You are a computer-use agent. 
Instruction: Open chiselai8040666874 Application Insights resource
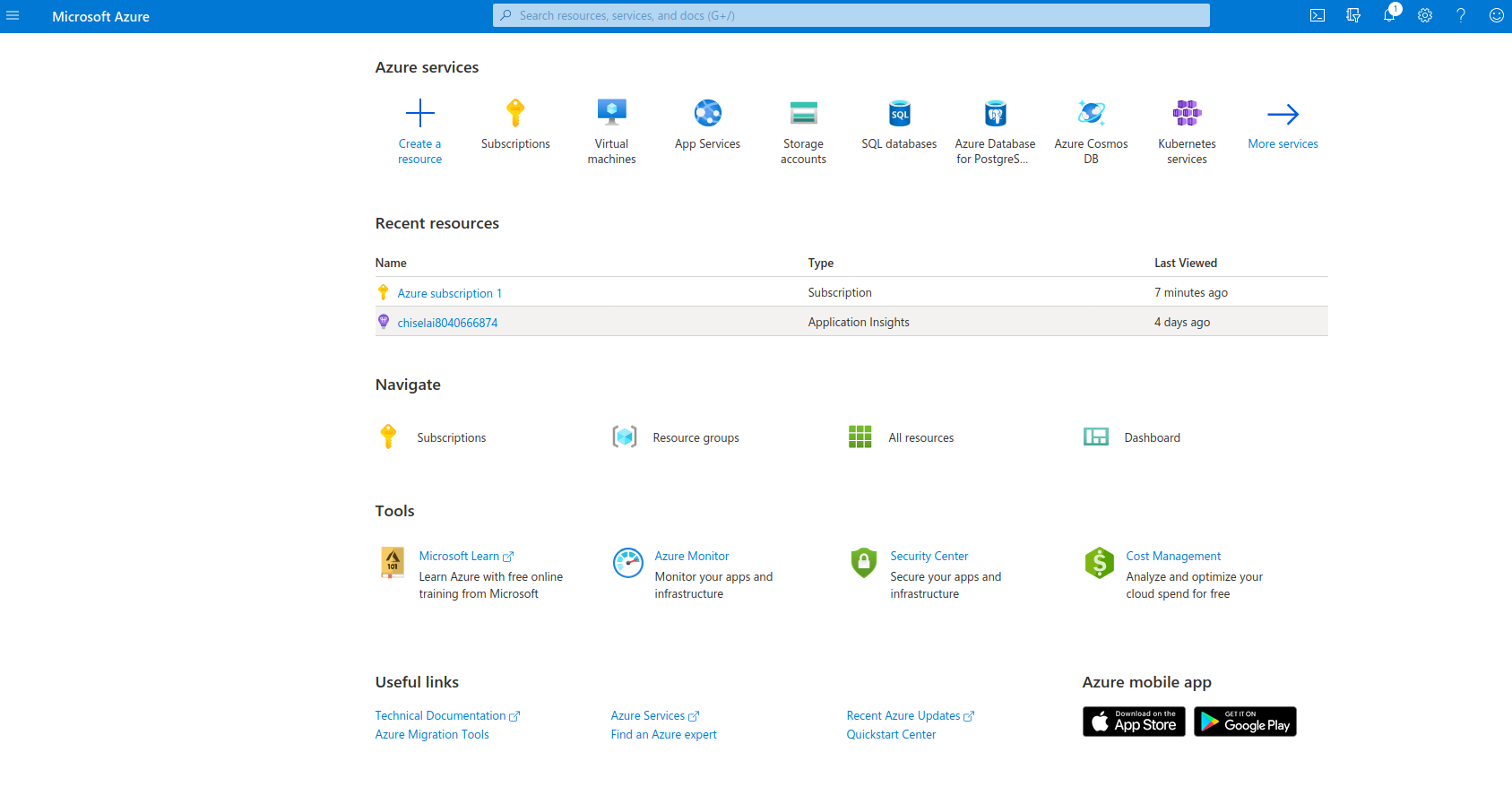click(x=447, y=323)
